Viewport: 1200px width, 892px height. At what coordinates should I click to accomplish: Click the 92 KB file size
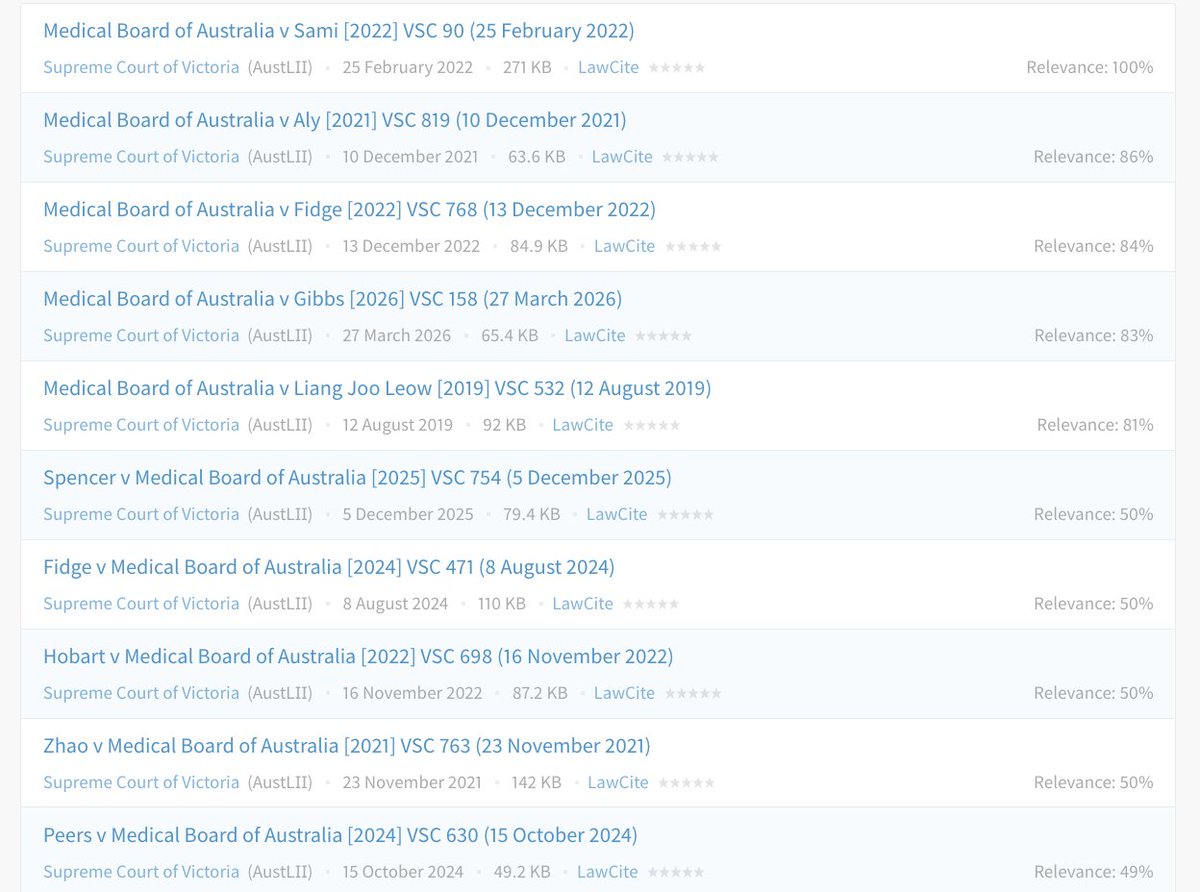tap(504, 424)
